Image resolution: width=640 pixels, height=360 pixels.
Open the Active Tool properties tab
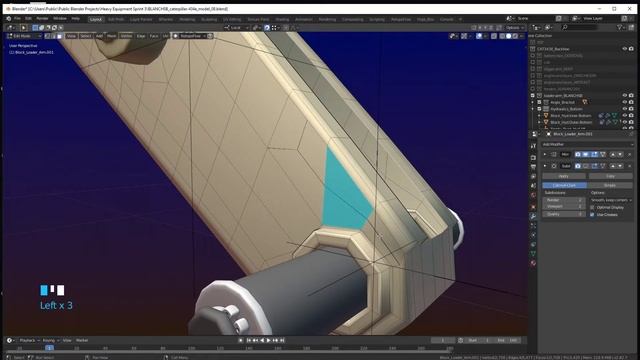click(533, 146)
